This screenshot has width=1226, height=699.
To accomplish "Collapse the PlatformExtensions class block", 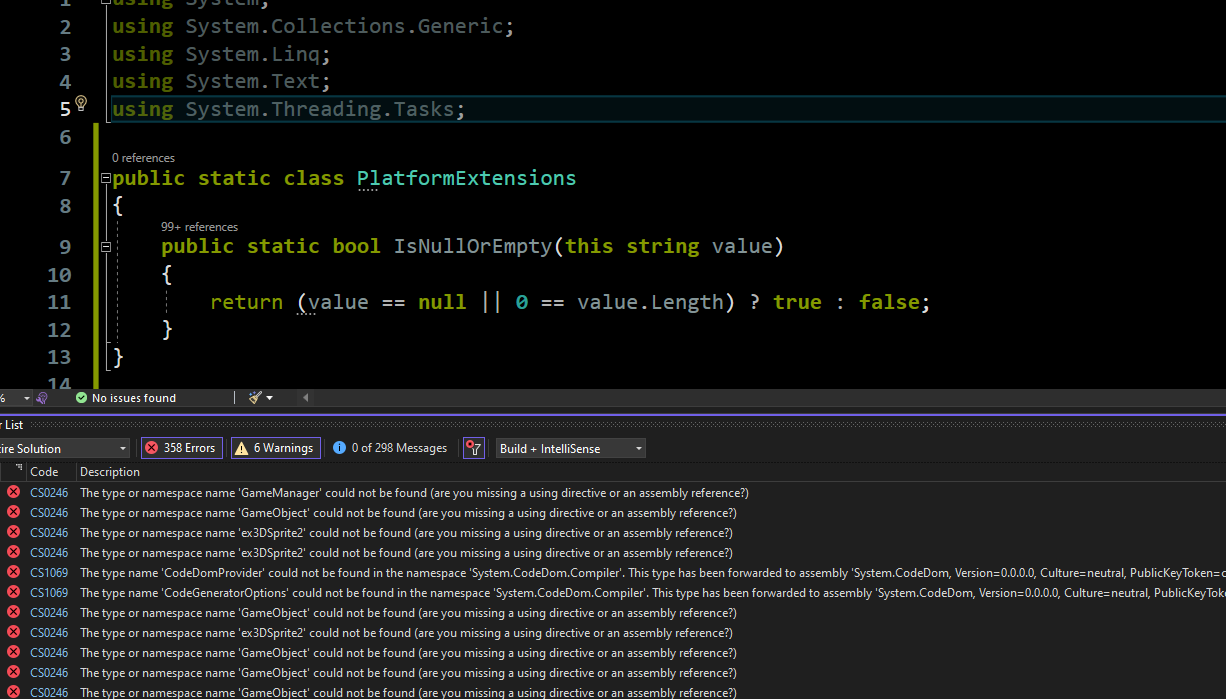I will point(106,179).
